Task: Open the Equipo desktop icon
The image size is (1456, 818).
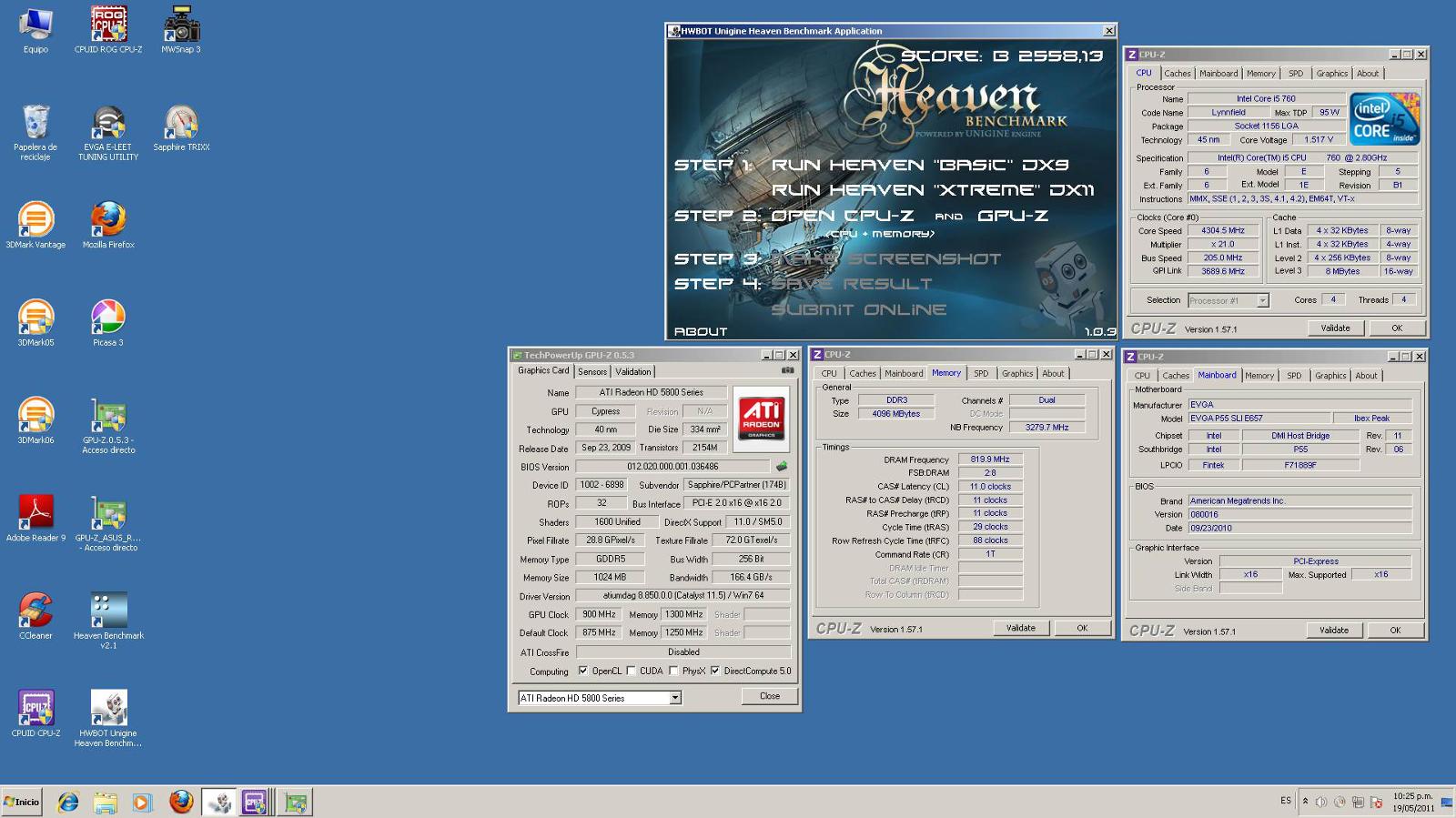Action: [35, 30]
